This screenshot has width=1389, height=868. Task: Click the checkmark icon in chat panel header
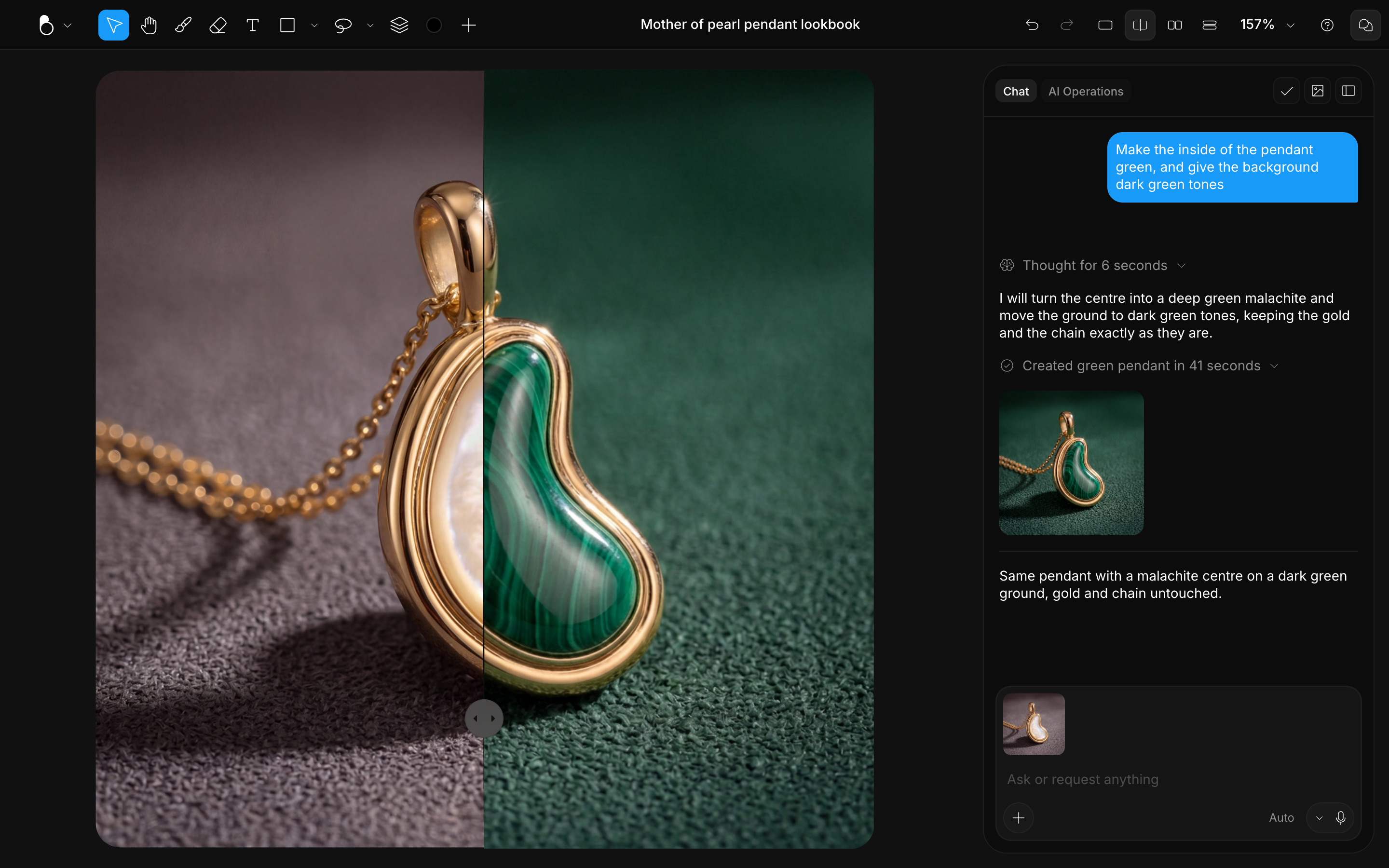(1287, 91)
